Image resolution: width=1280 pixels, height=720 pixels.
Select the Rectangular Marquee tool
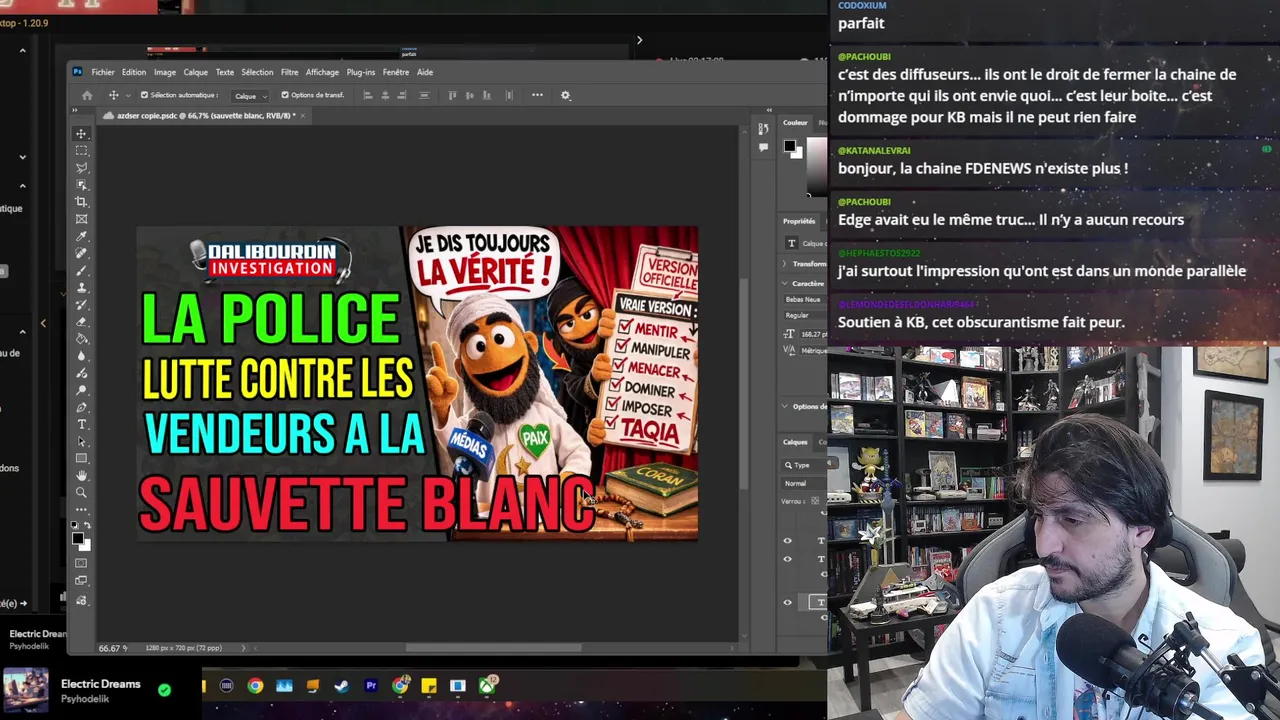(x=82, y=150)
